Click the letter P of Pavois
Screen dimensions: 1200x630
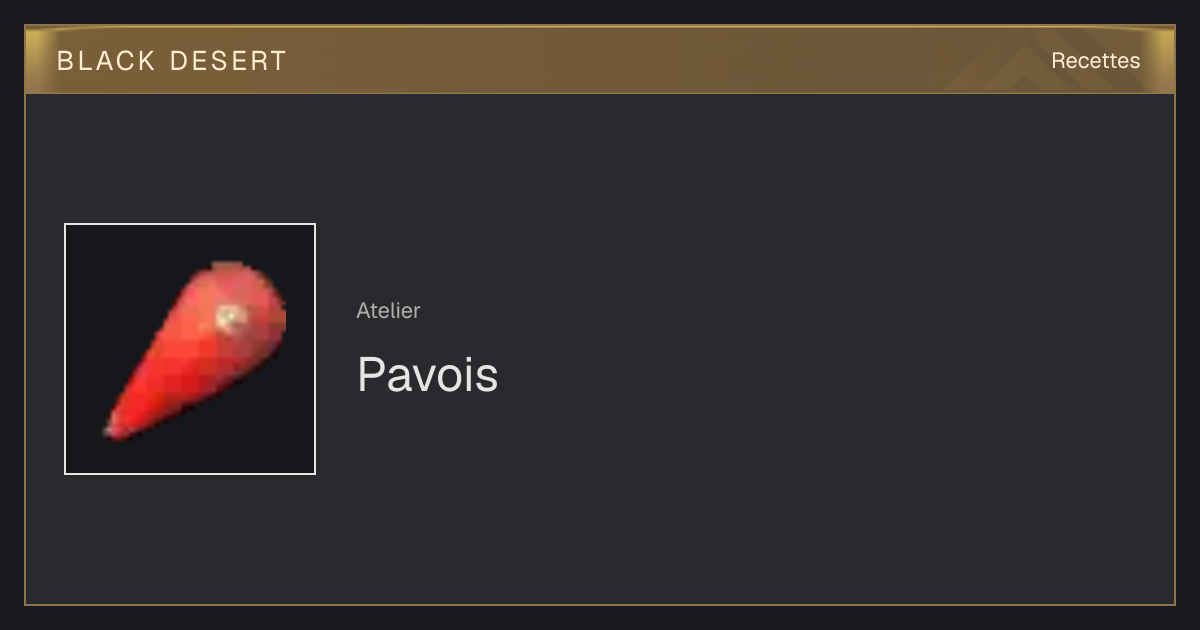point(371,375)
